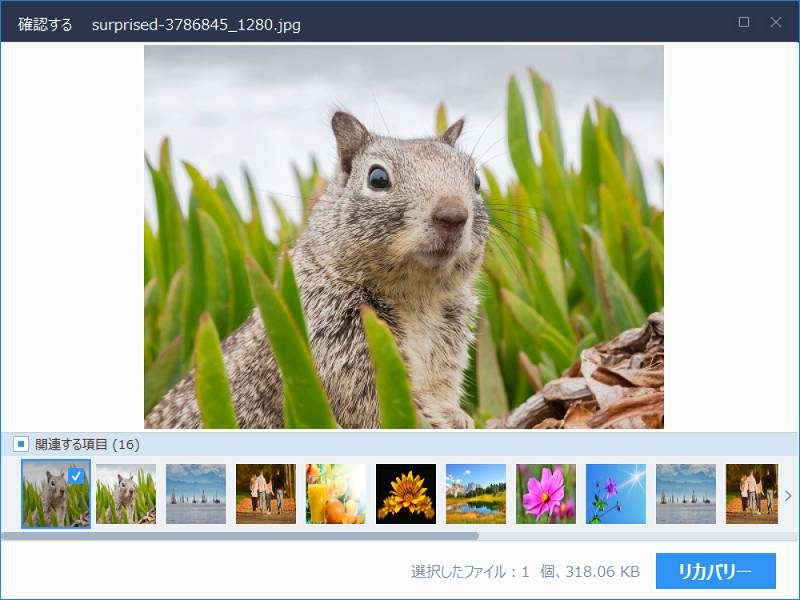800x600 pixels.
Task: Click the 関連する項目 (16) section label
Action: (87, 444)
